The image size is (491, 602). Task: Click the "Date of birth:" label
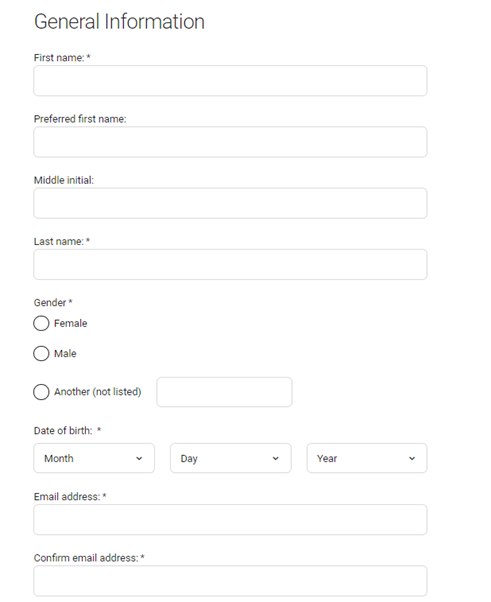click(x=63, y=431)
